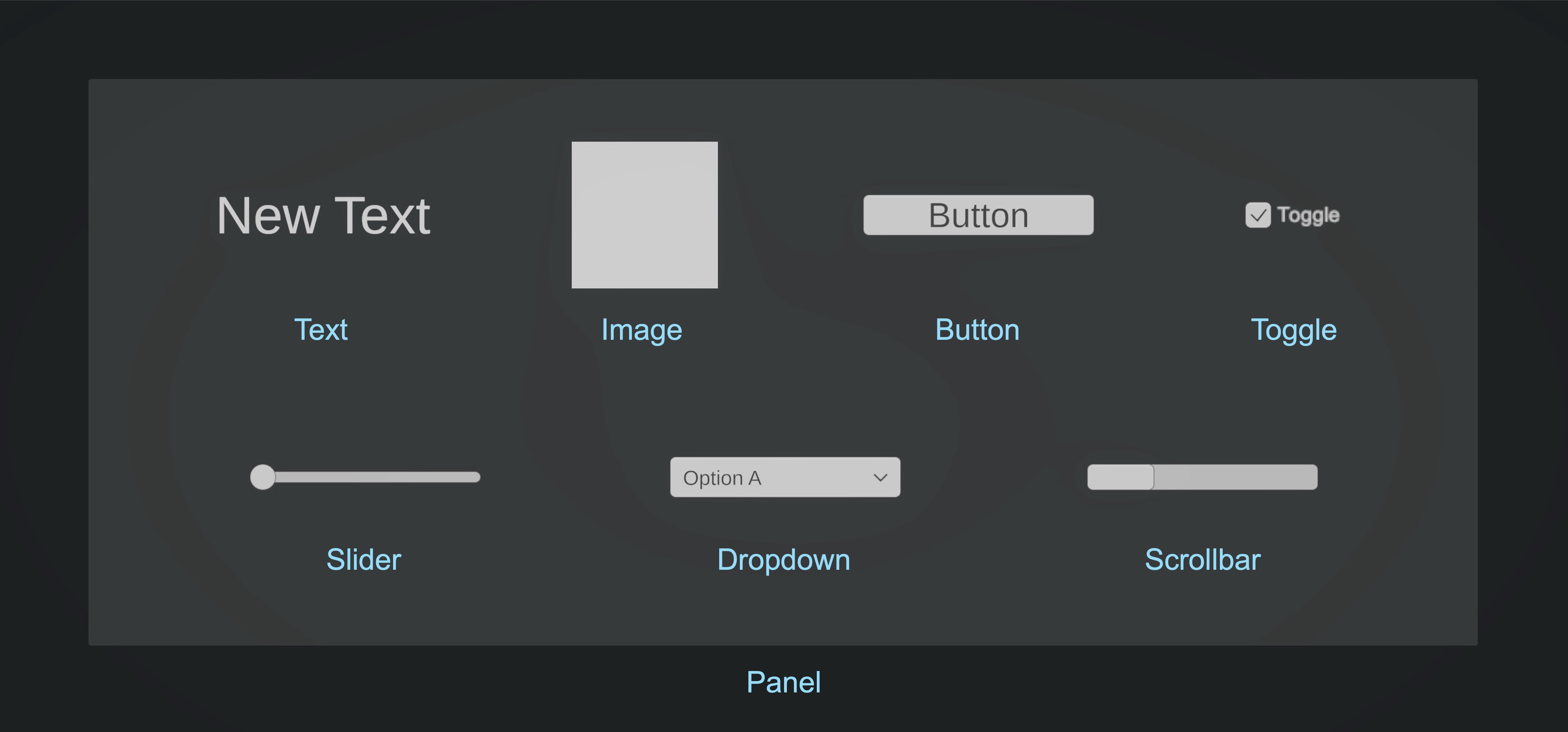Click the blue Image caption label
1568x732 pixels.
pyautogui.click(x=641, y=331)
